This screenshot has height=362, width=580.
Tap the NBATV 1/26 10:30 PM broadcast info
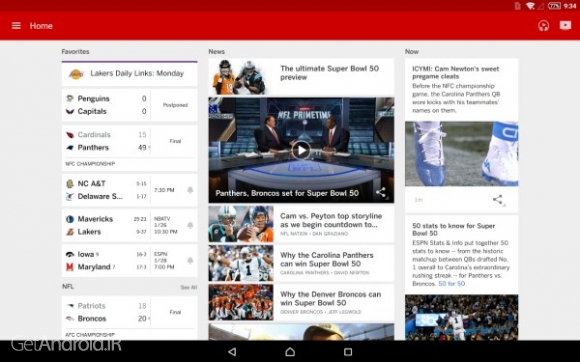[x=166, y=225]
